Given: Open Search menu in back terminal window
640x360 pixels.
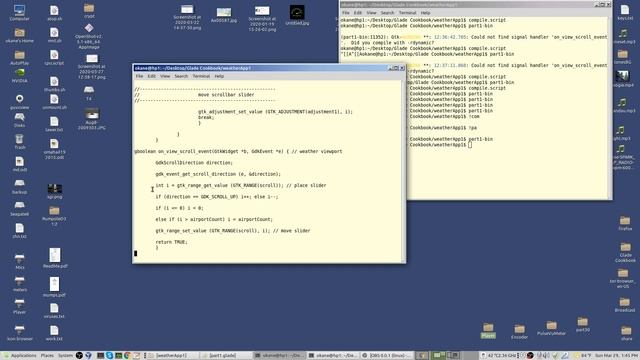Looking at the screenshot, I should (387, 13).
